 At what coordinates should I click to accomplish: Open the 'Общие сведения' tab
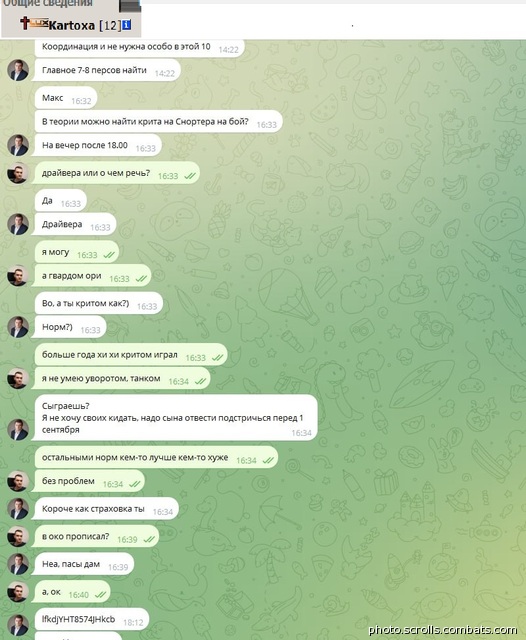pos(48,3)
